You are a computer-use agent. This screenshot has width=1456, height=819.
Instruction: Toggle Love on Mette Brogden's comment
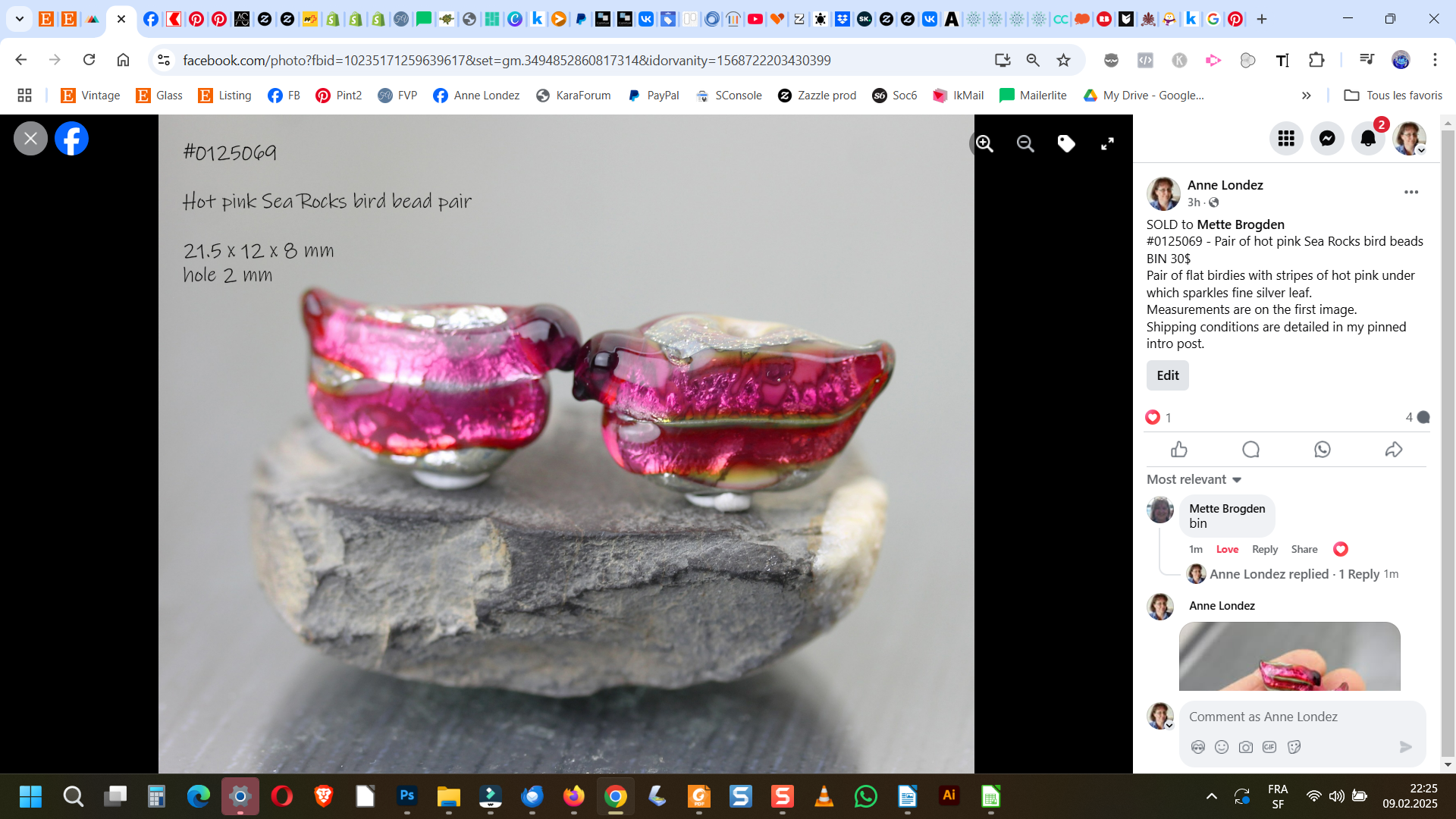(1227, 550)
